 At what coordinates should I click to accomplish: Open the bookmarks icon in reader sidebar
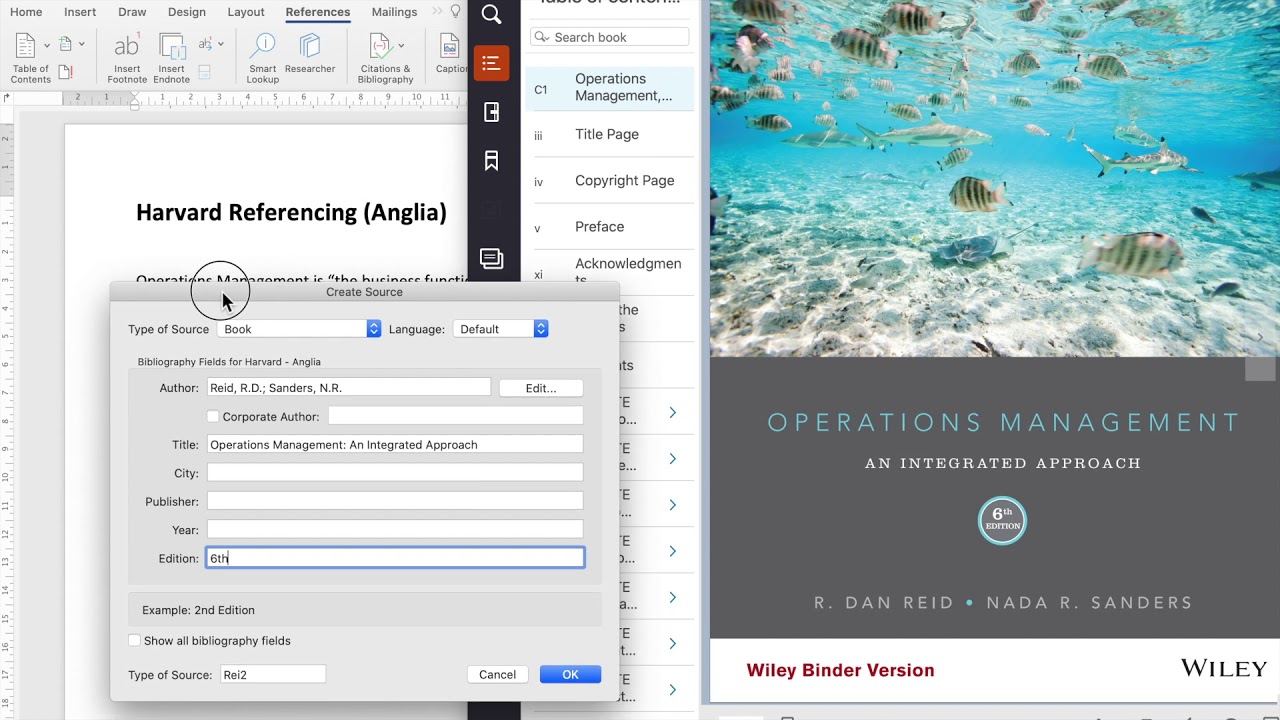click(491, 161)
